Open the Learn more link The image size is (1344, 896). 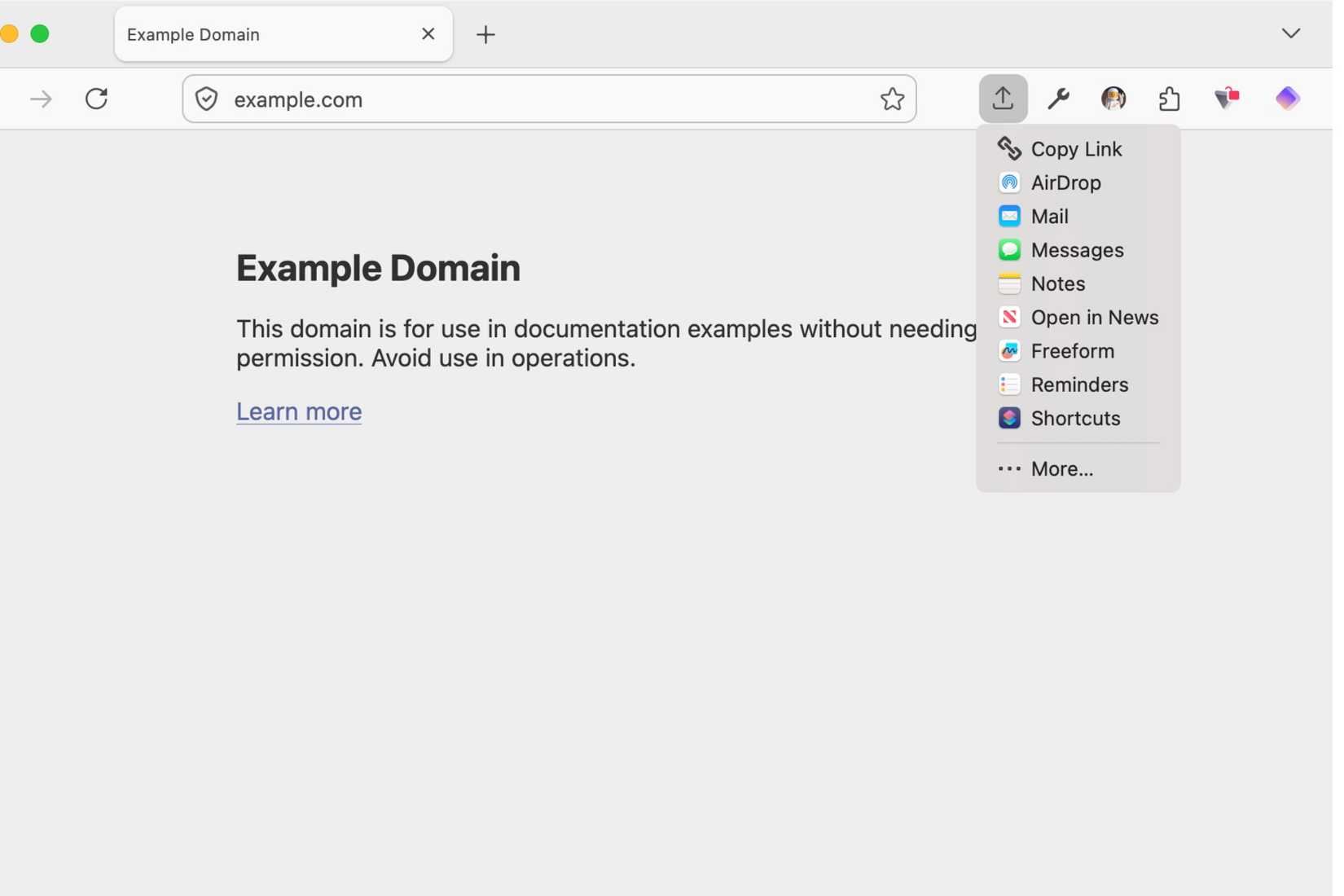(298, 411)
